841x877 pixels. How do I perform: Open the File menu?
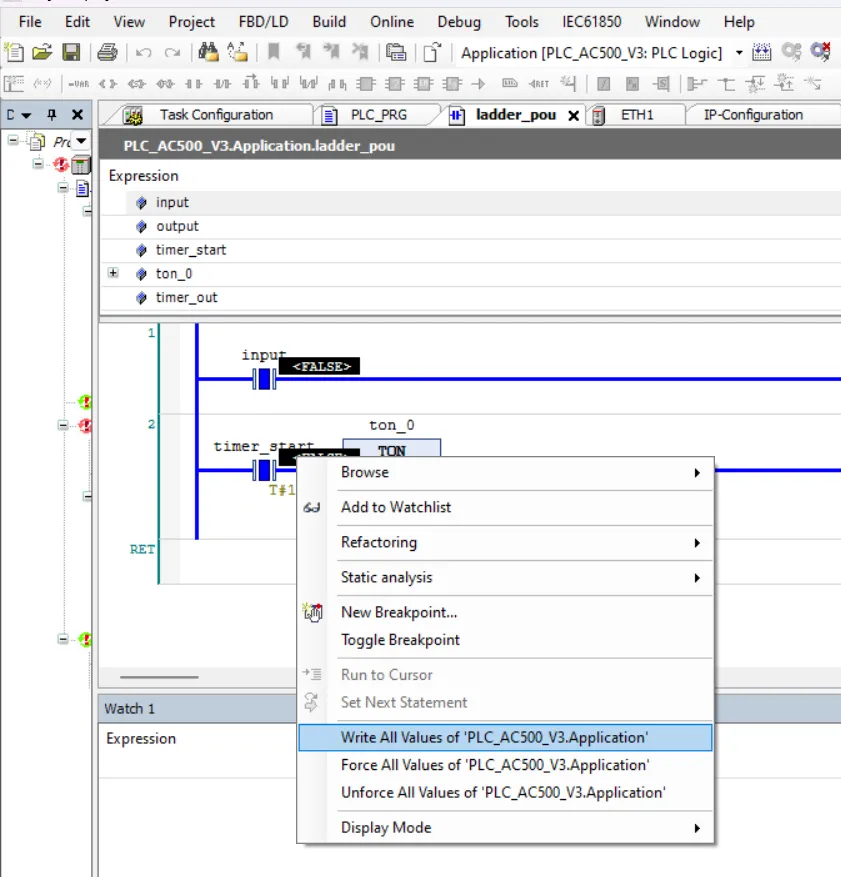click(x=30, y=22)
